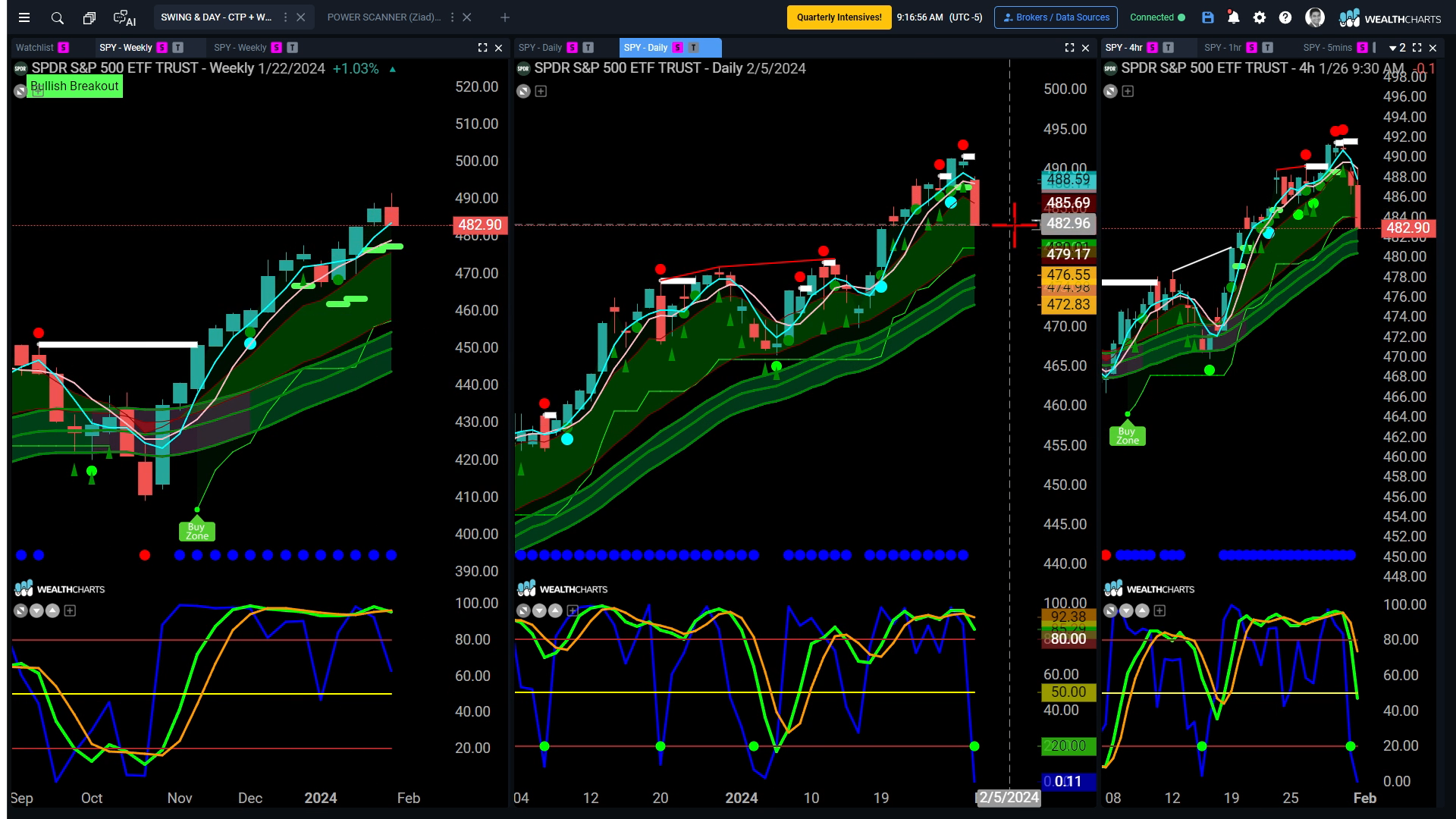Click the S badge on the Watchlist tab
Image resolution: width=1456 pixels, height=819 pixels.
(64, 48)
